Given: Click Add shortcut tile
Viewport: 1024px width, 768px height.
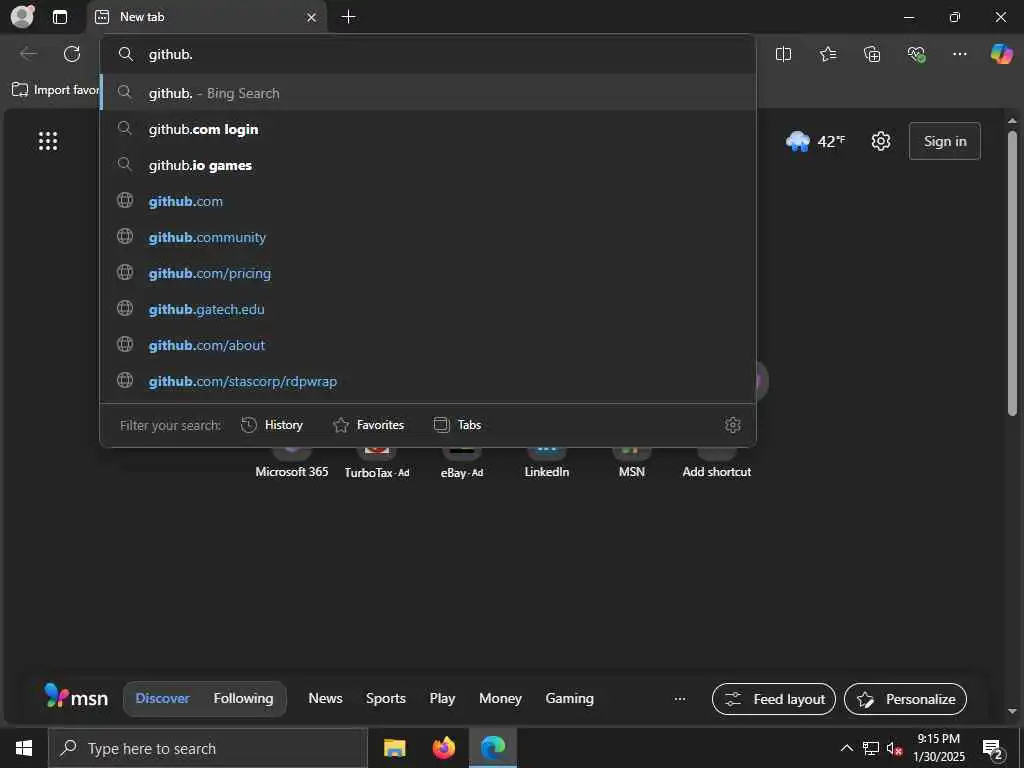Looking at the screenshot, I should 716,462.
